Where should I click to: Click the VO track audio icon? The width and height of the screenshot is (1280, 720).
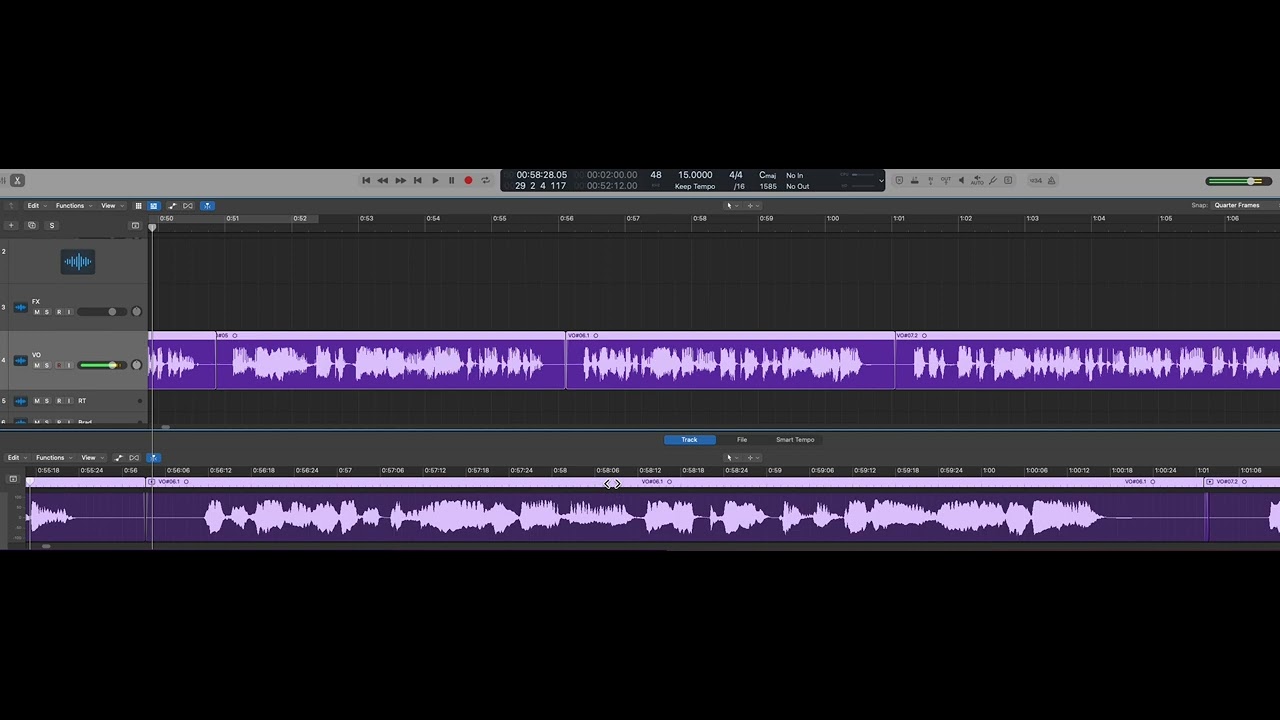pyautogui.click(x=21, y=361)
